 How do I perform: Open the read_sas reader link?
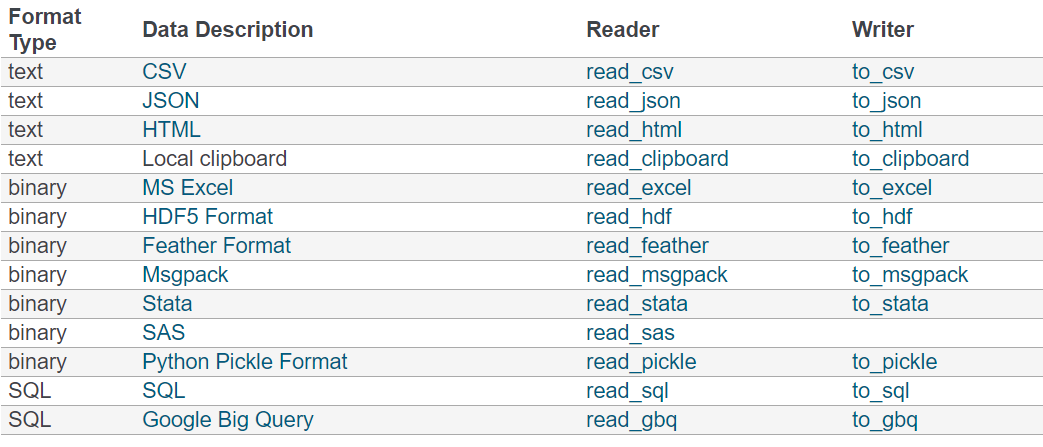coord(630,333)
